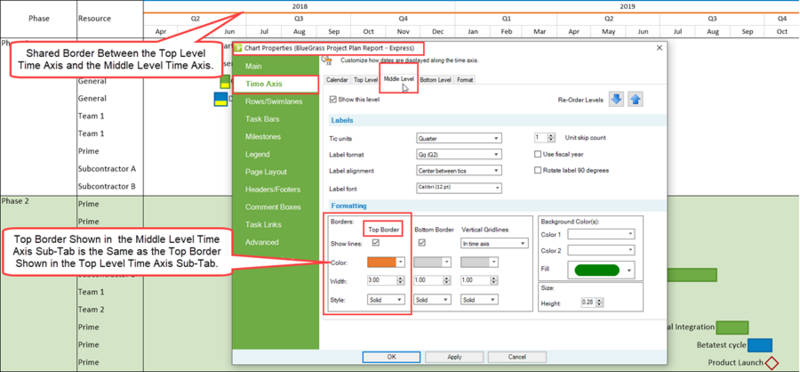
Task: Toggle Bottom Border Show lines checkbox
Action: coord(422,243)
